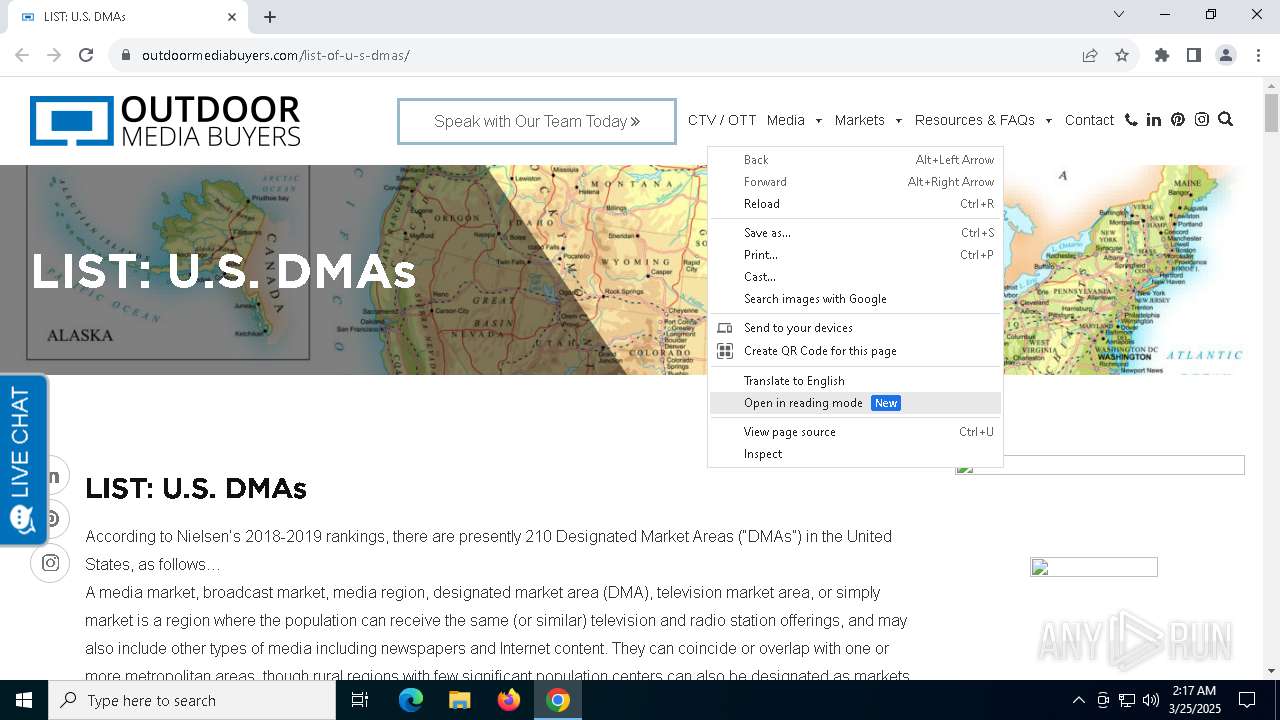Select Save as... from context menu
The width and height of the screenshot is (1280, 720).
pyautogui.click(x=855, y=233)
